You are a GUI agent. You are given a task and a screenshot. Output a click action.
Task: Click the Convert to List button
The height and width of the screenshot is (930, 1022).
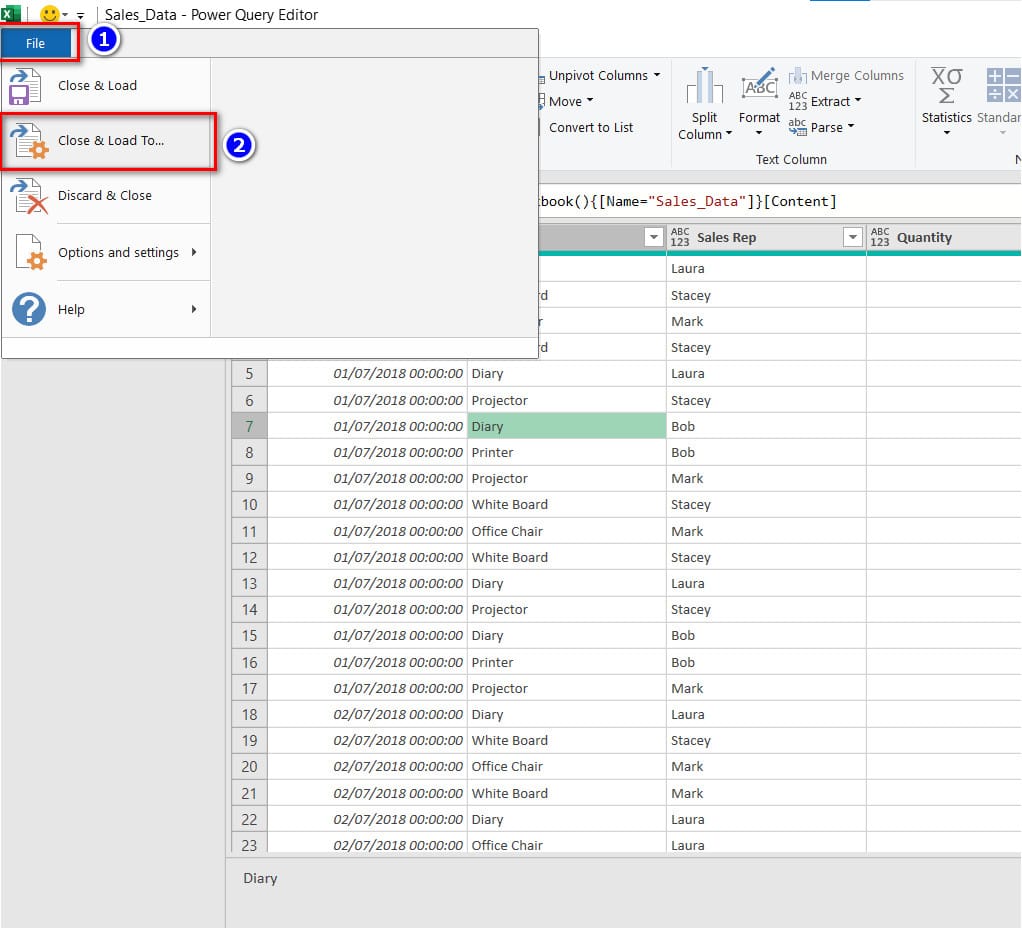[x=590, y=127]
